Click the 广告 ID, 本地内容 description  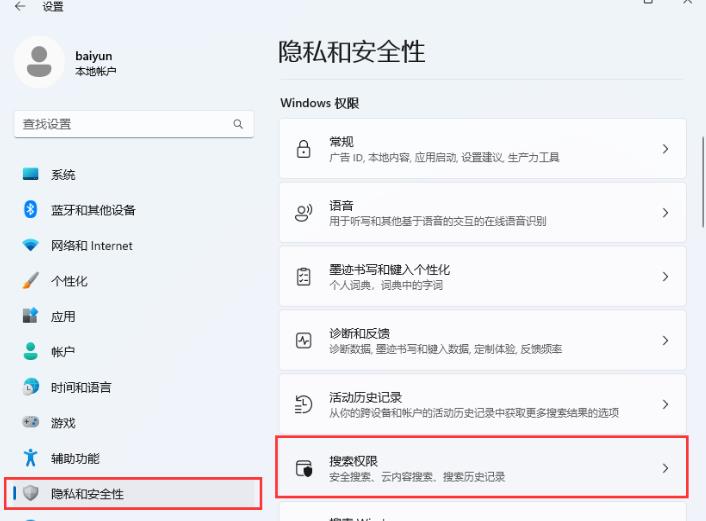[x=444, y=158]
